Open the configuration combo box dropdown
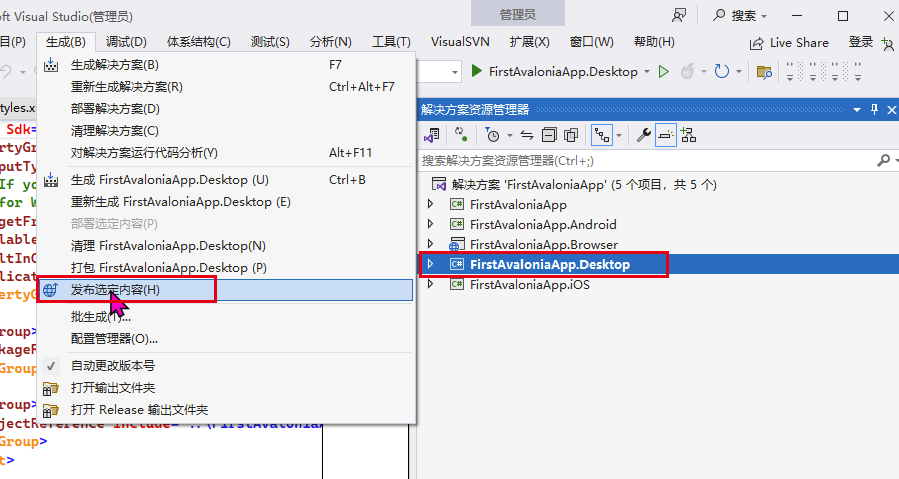Image resolution: width=899 pixels, height=479 pixels. click(455, 73)
